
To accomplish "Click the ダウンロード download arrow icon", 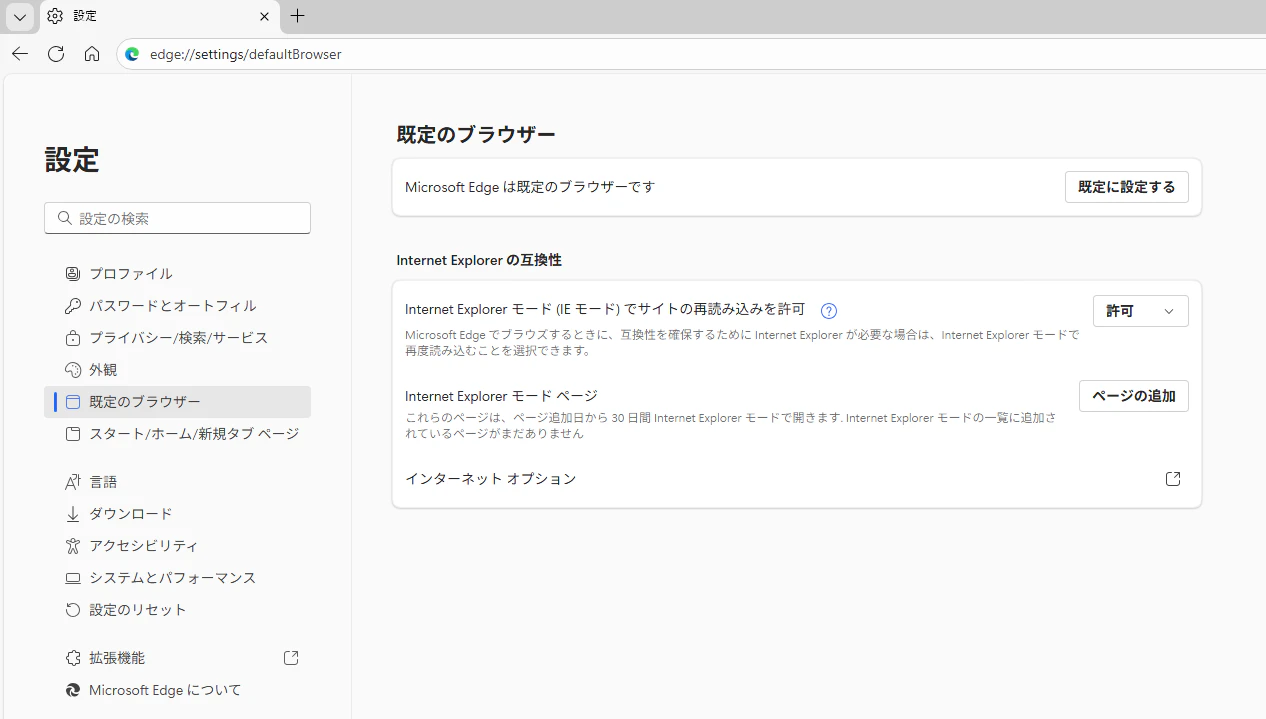I will click(72, 513).
